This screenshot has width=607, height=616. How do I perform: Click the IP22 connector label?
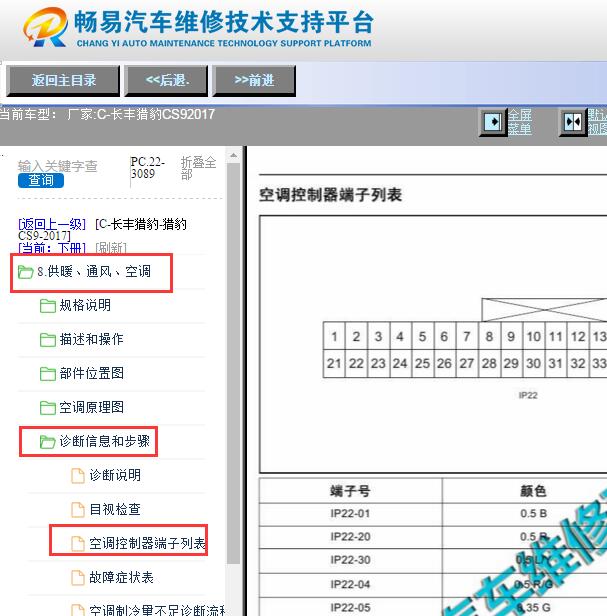point(528,395)
